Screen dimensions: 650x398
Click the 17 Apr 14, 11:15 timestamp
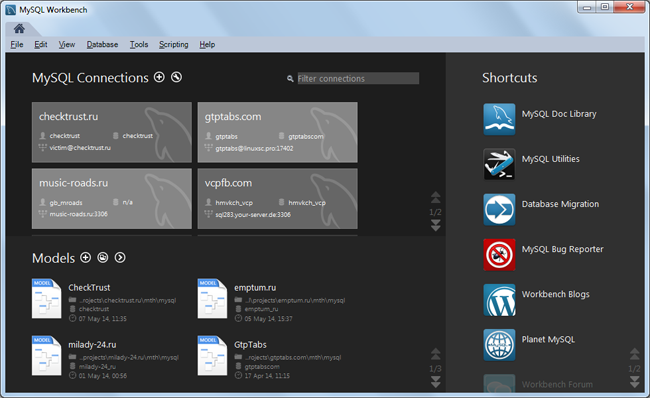pyautogui.click(x=267, y=376)
